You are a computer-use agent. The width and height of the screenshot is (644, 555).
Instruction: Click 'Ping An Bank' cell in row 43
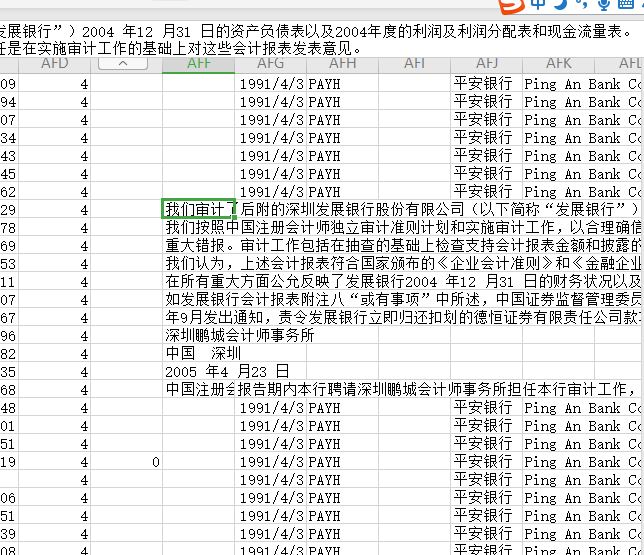point(582,155)
